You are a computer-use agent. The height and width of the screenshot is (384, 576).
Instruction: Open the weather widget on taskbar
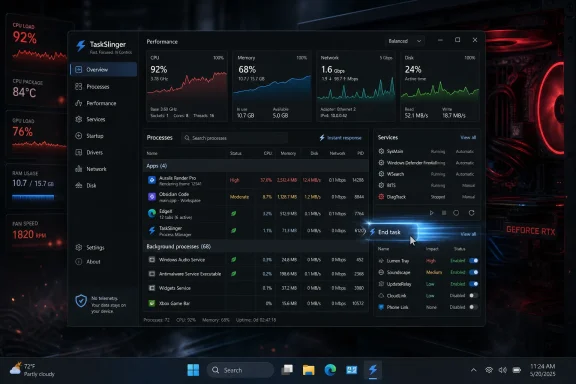(32, 370)
